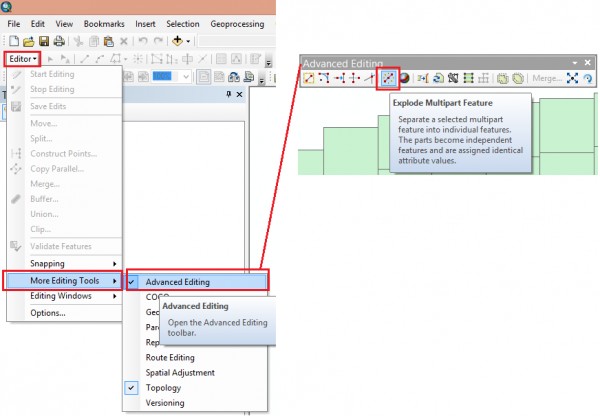This screenshot has width=600, height=416.
Task: Select the Edit Tool arrow next to Editor
Action: click(50, 59)
